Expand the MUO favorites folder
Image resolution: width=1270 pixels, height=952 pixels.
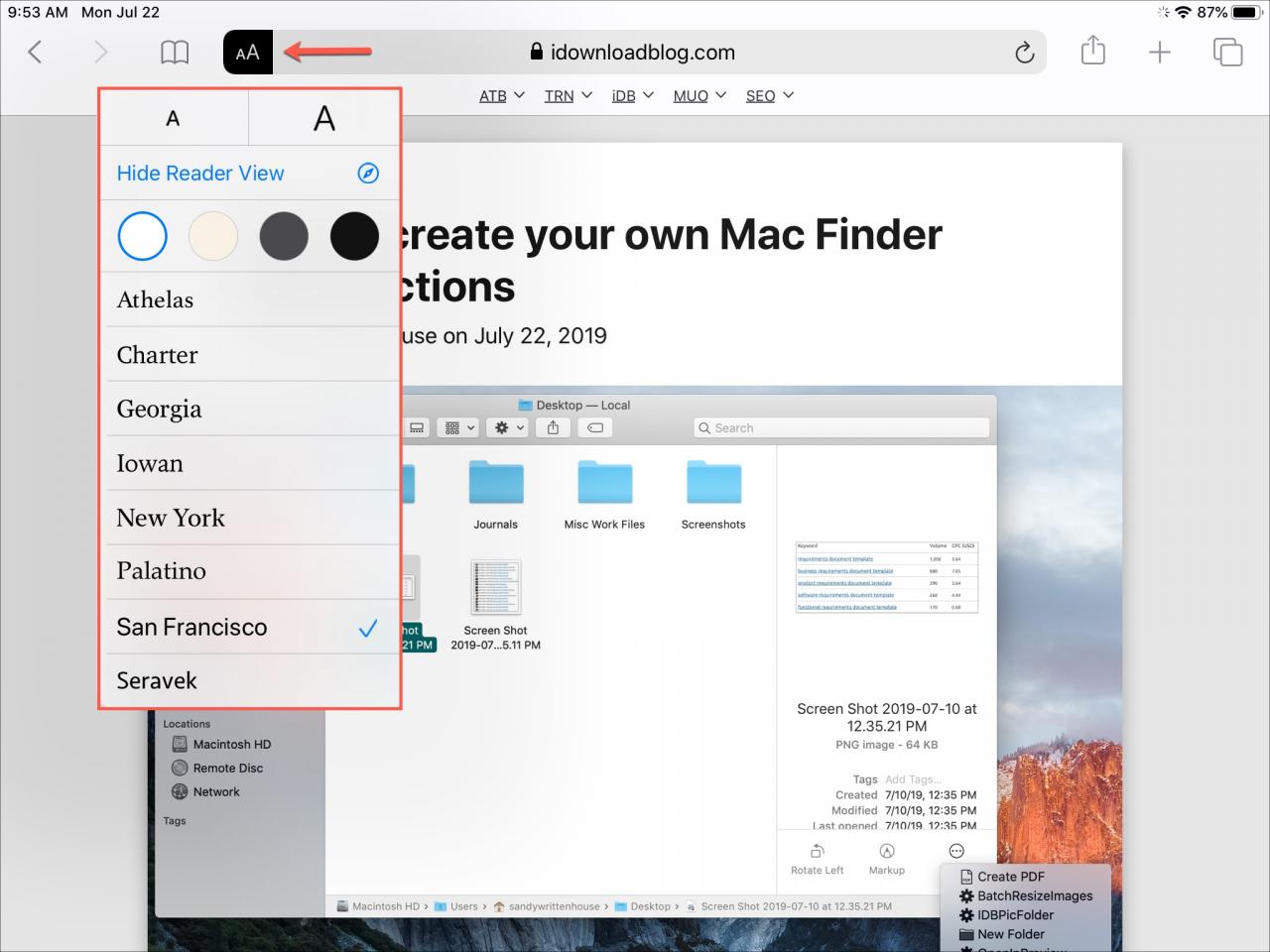click(699, 95)
